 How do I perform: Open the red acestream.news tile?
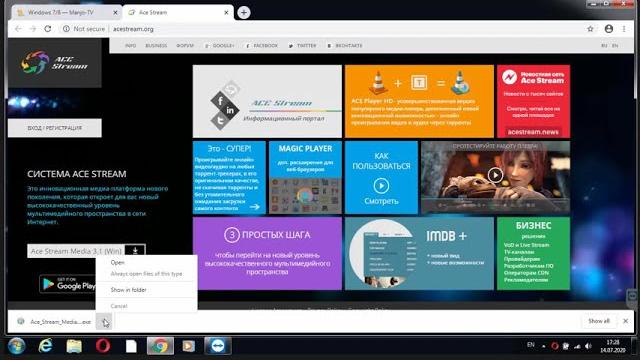[x=533, y=101]
